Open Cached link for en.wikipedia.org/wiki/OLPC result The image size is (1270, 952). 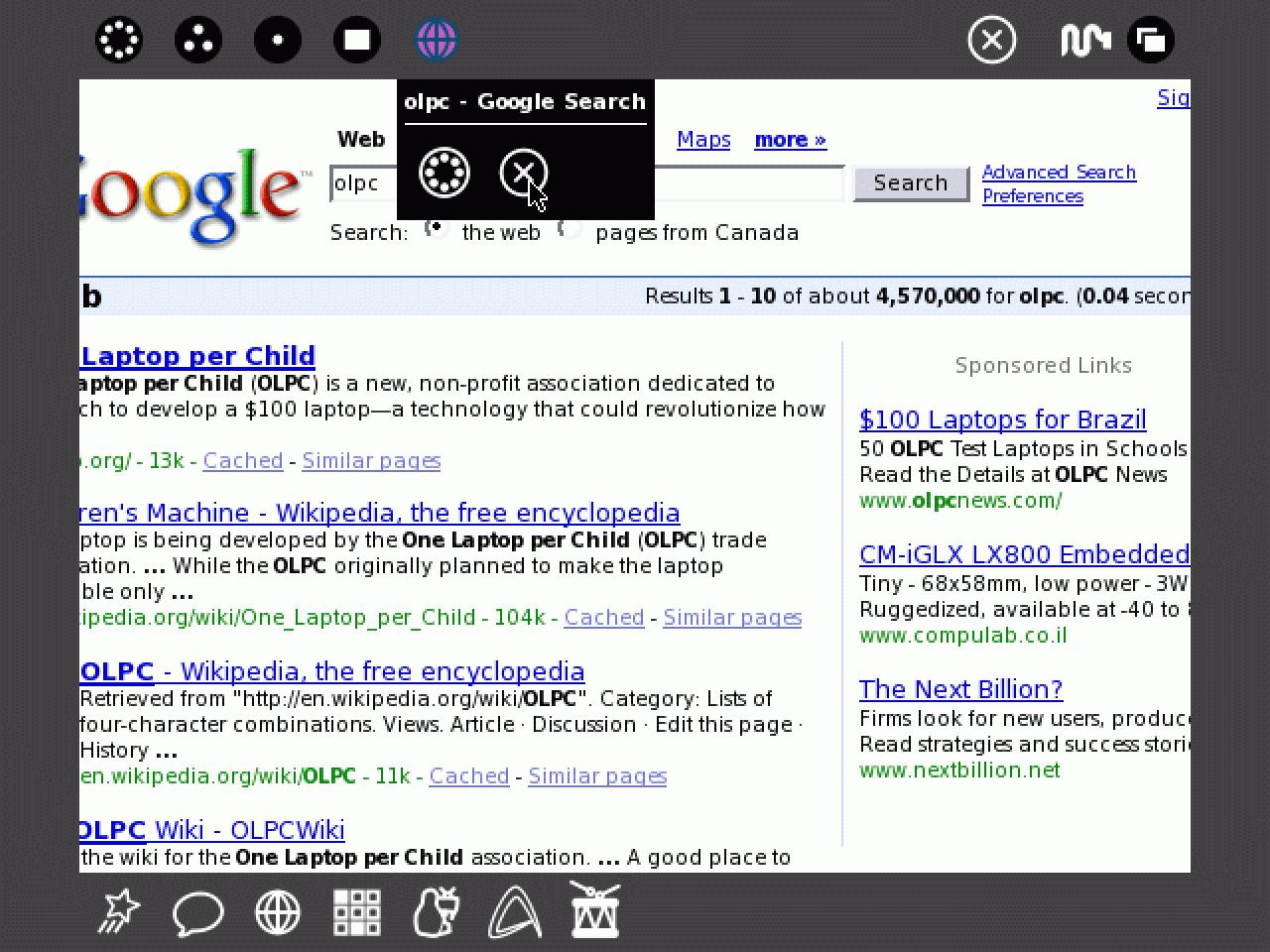[469, 776]
